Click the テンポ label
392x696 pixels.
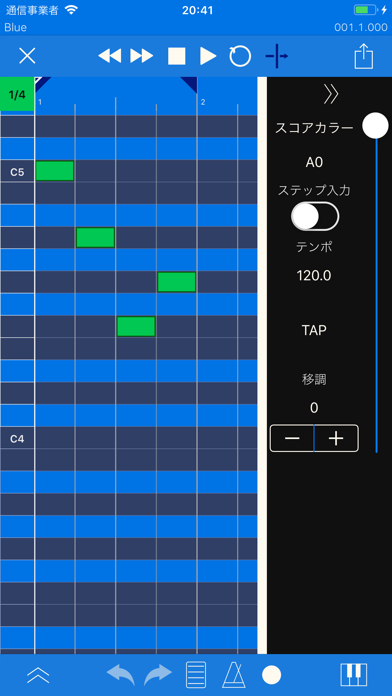(x=314, y=247)
